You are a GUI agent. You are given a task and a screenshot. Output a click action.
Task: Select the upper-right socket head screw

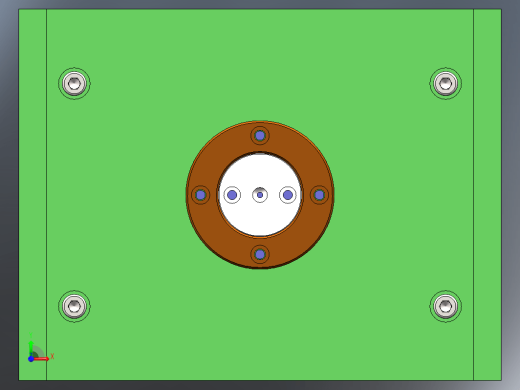pyautogui.click(x=446, y=83)
